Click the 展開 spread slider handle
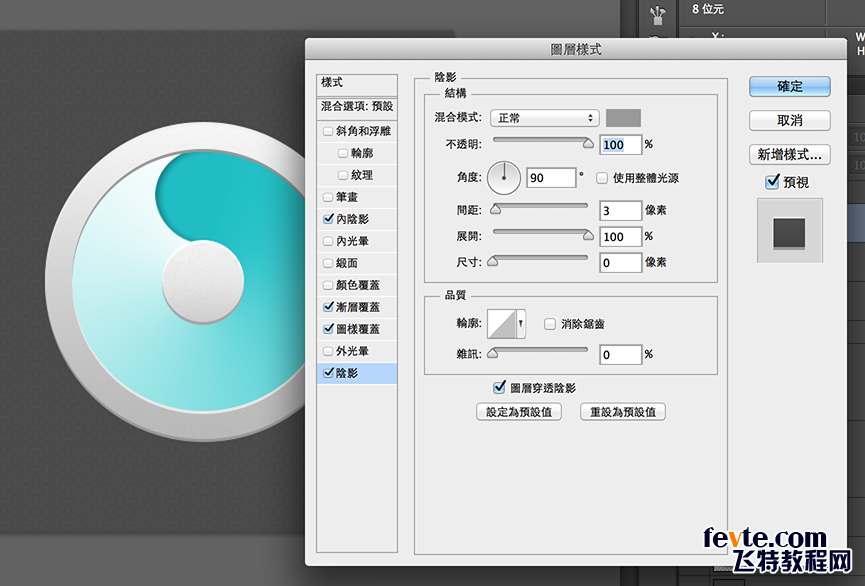This screenshot has height=586, width=865. pos(588,235)
